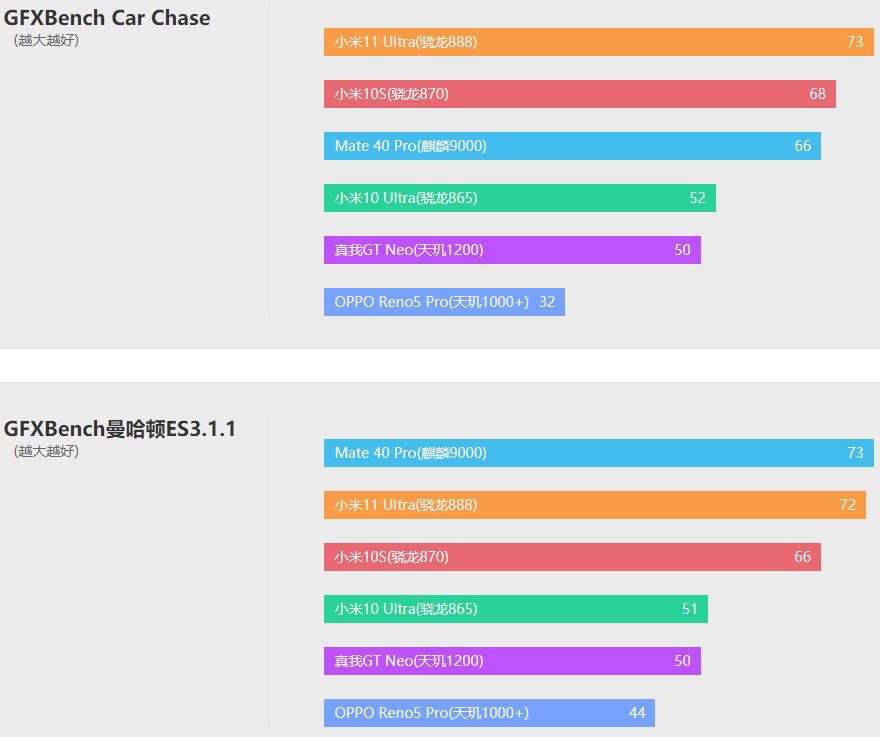Click the score 52 for 小米10 Ultra
Viewport: 880px width, 737px height.
click(698, 198)
